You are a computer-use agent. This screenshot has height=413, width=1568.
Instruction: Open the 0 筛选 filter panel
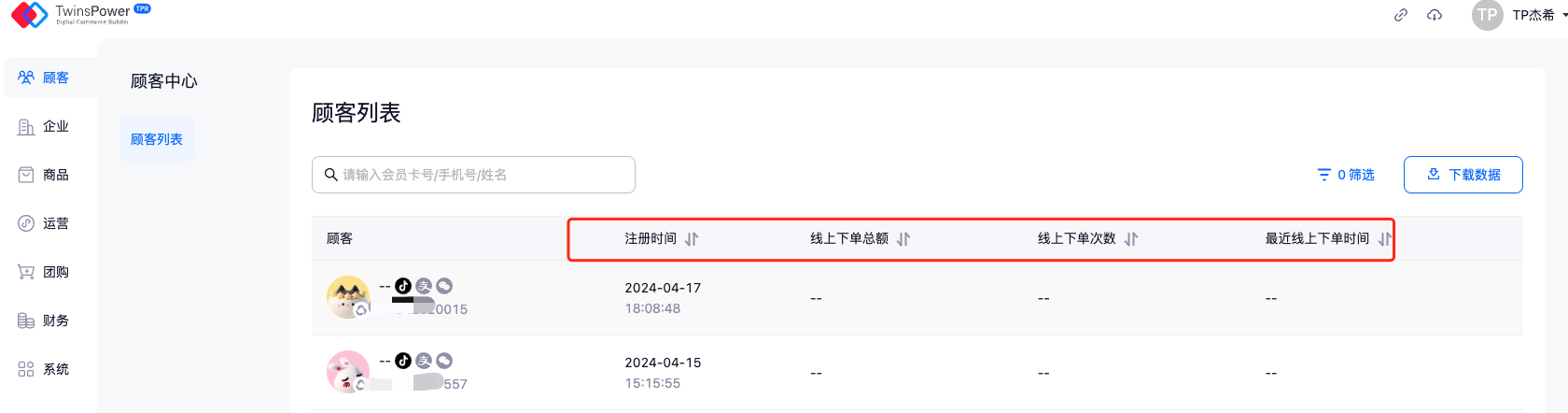(1346, 175)
